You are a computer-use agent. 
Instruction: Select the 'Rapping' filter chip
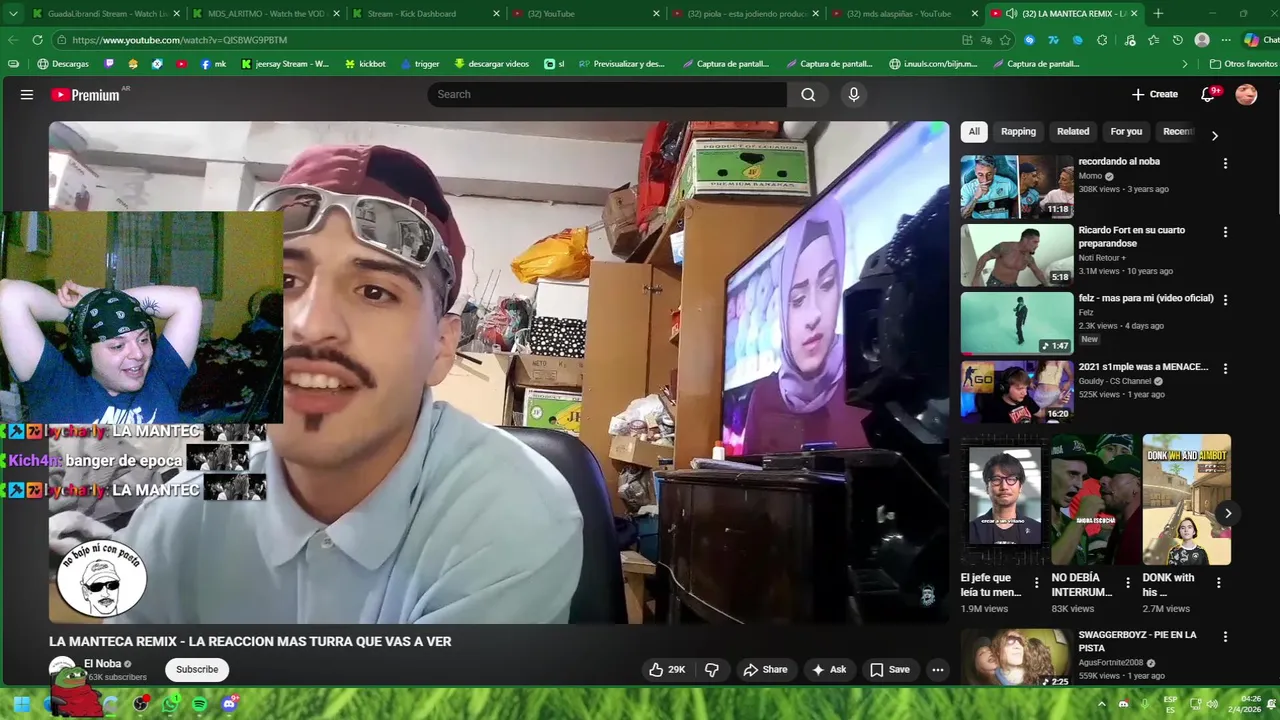pos(1018,132)
